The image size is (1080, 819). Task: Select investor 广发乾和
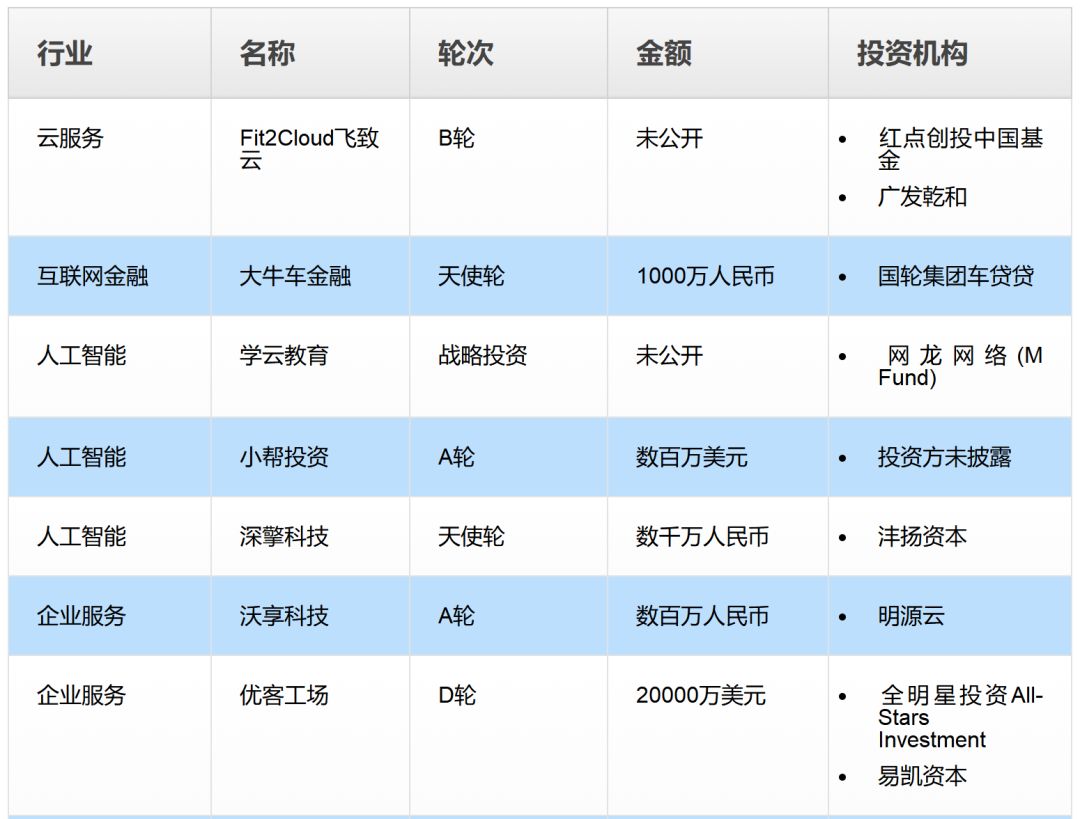[922, 197]
